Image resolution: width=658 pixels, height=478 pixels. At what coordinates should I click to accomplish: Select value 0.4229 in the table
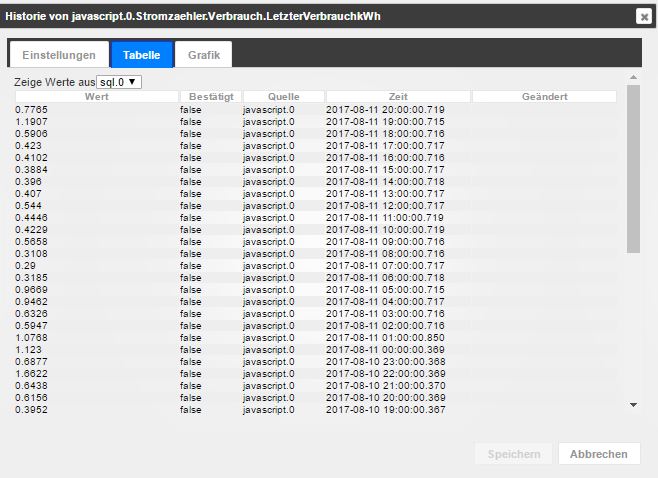(x=31, y=230)
